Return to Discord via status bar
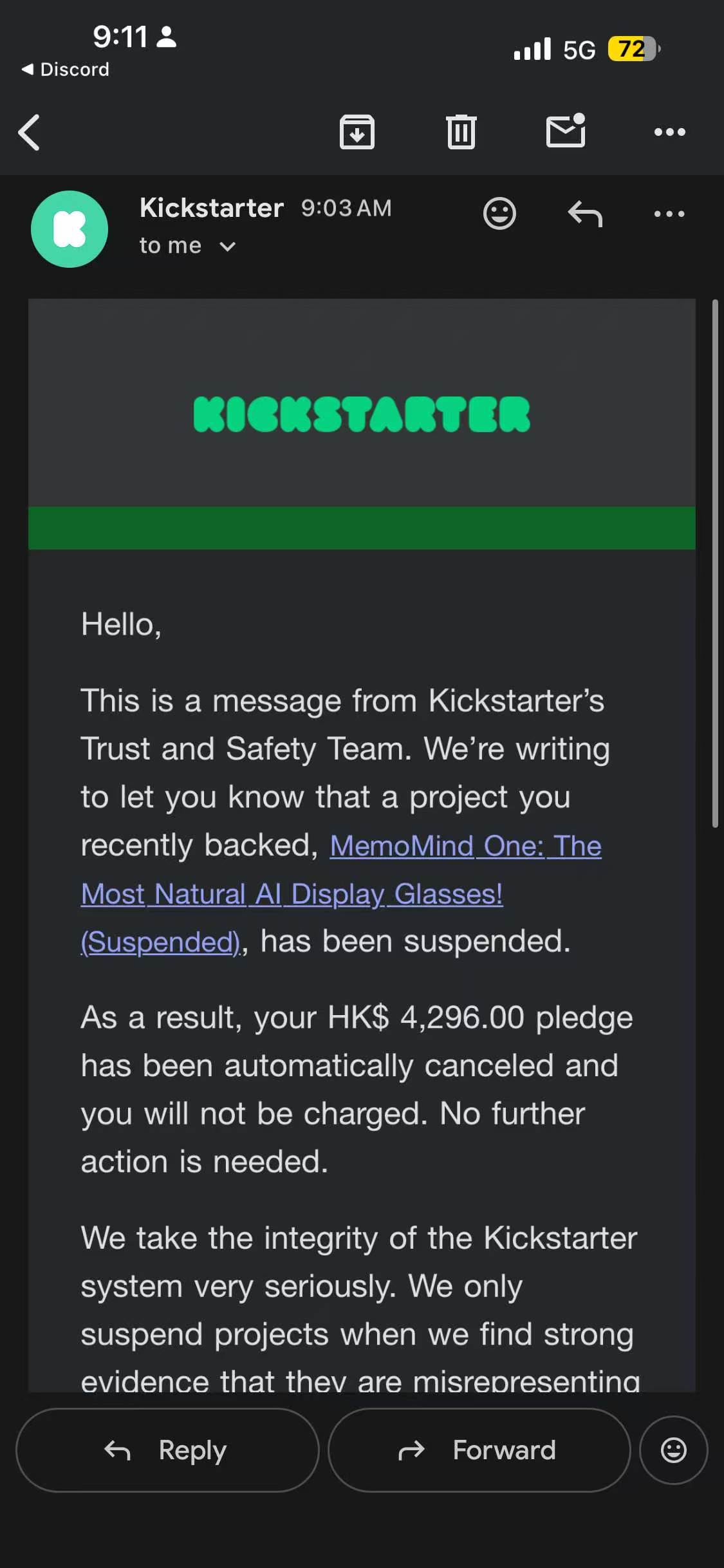 click(65, 70)
